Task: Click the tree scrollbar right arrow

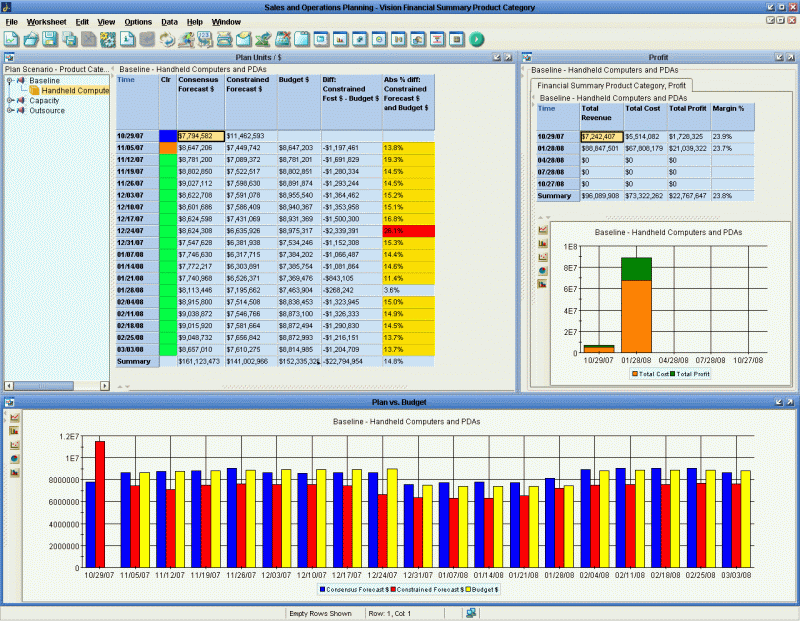Action: [105, 386]
